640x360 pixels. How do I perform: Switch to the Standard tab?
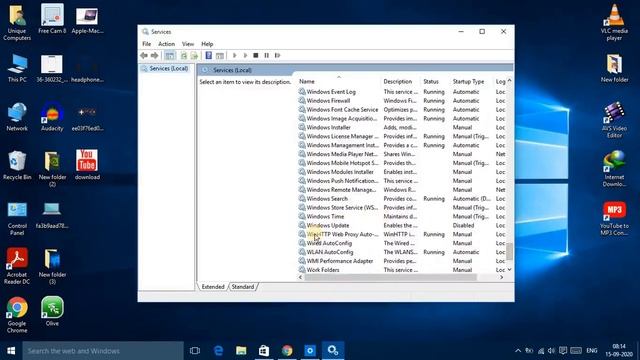(243, 287)
